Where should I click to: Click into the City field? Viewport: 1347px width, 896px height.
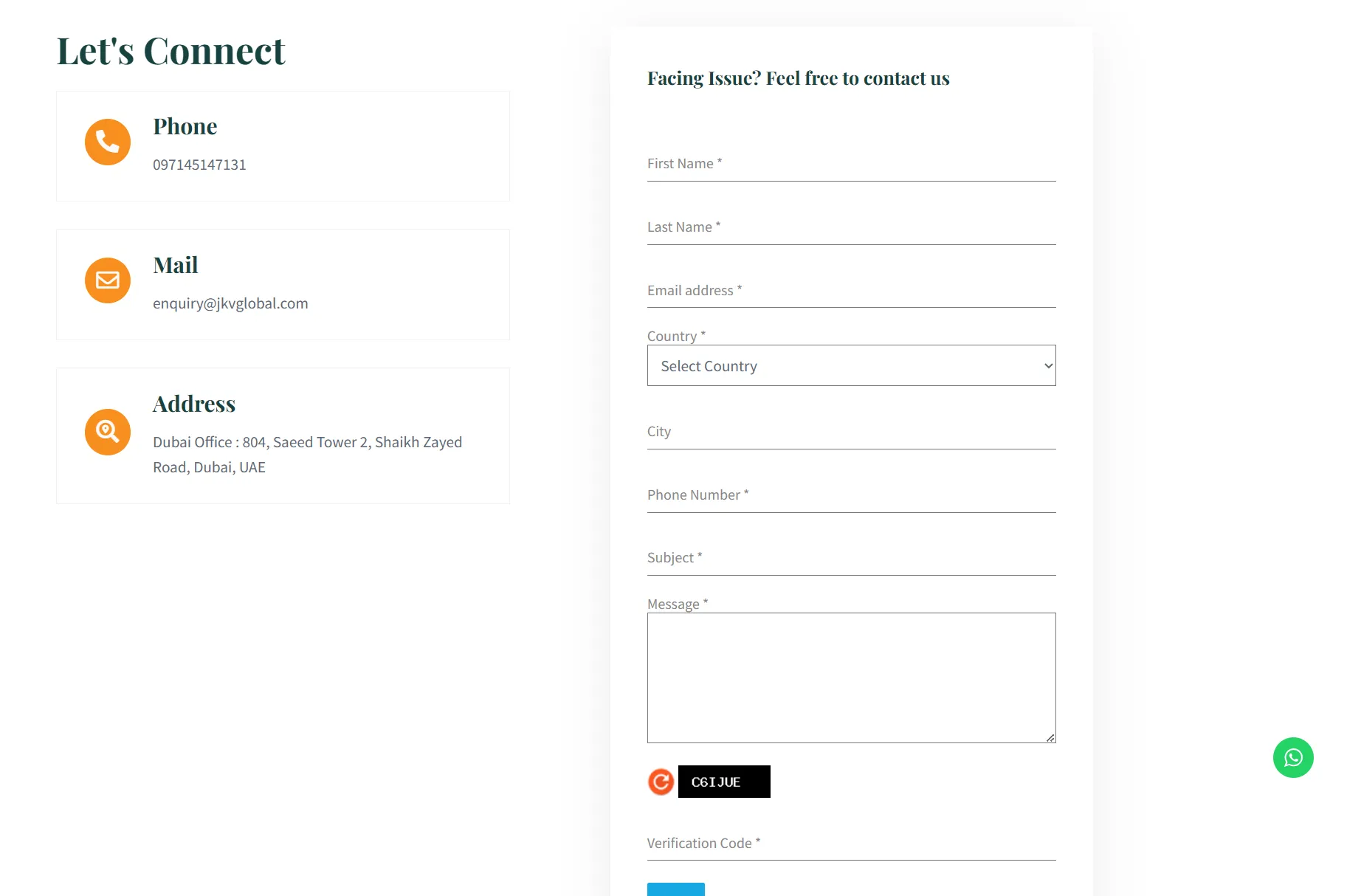pos(851,432)
